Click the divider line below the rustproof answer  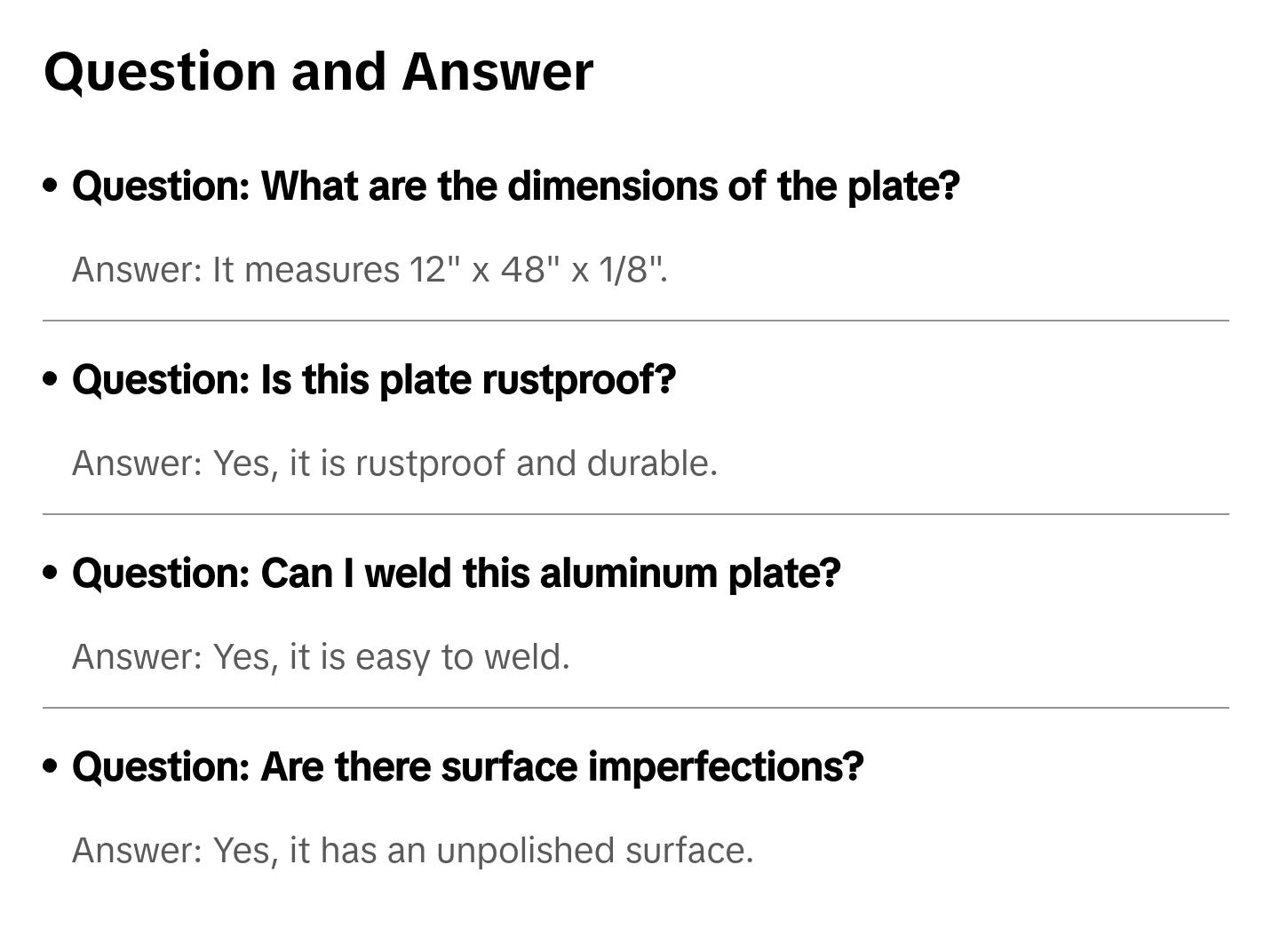pos(636,514)
